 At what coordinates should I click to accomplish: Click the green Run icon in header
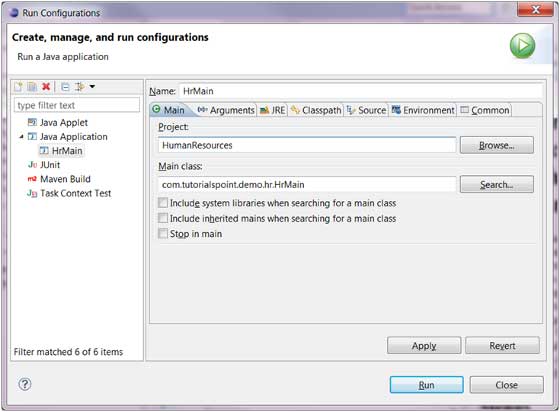pos(522,46)
